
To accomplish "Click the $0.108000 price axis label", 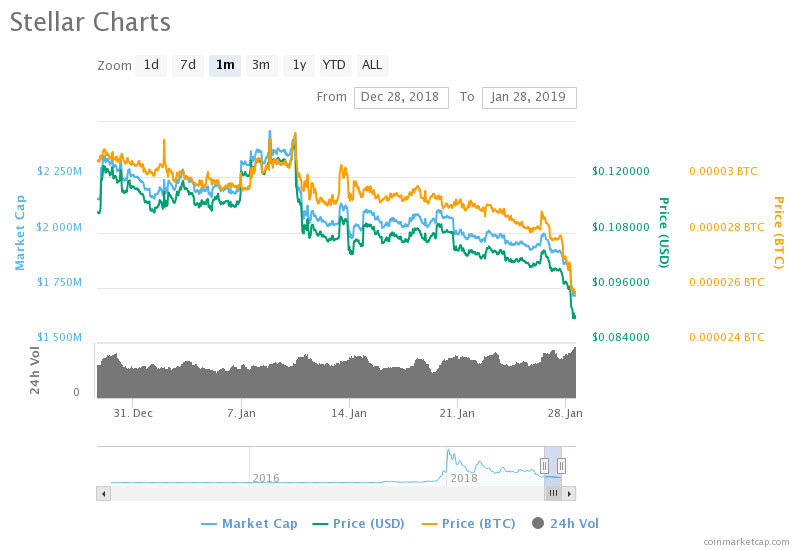I will coord(621,227).
